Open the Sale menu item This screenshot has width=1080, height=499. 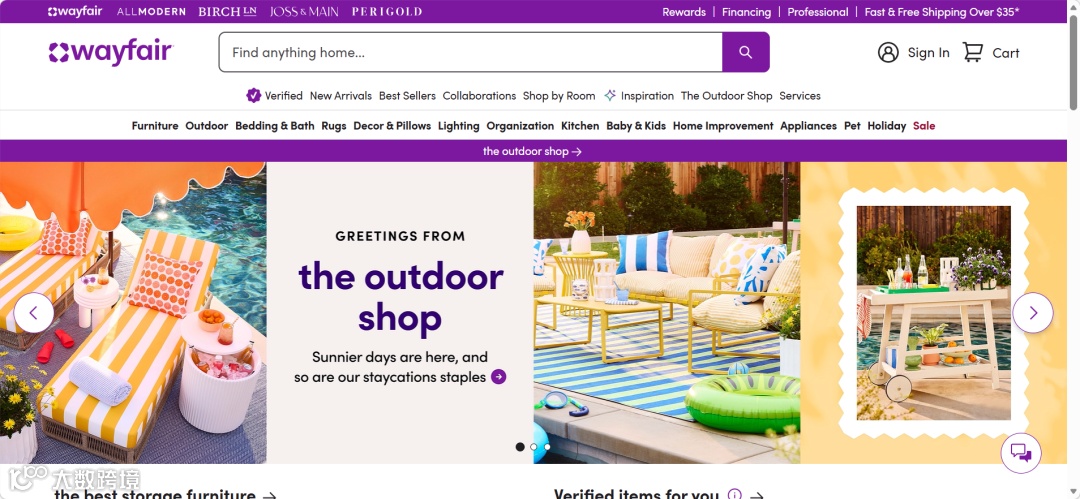tap(924, 125)
